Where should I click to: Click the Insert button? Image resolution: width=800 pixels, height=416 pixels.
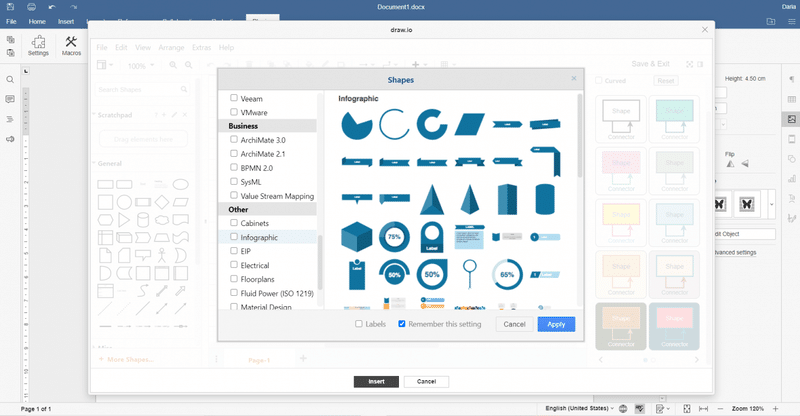click(x=376, y=381)
